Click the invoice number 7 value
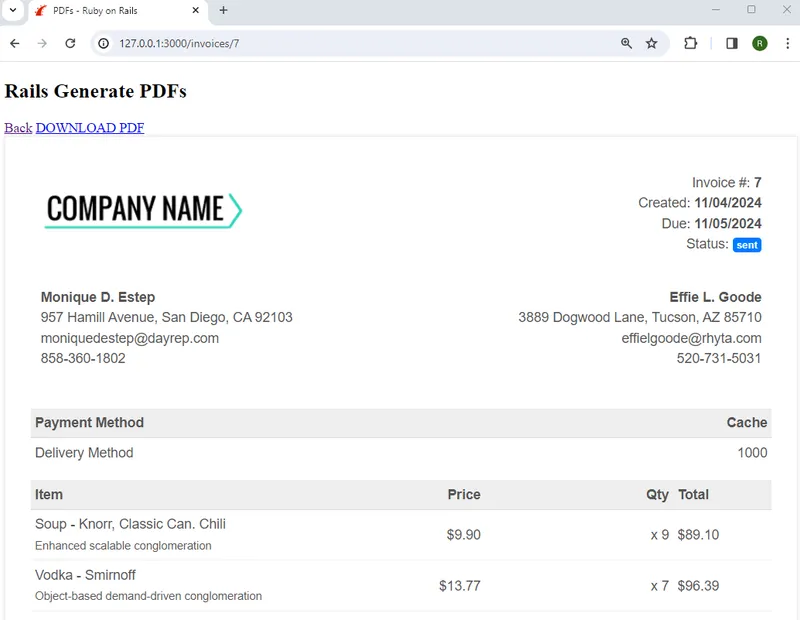Screen dimensions: 800x620 click(x=758, y=182)
